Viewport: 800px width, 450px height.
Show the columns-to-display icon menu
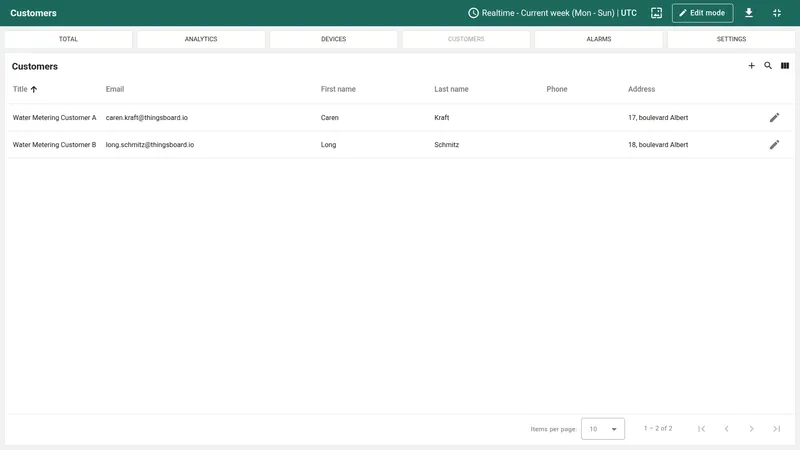(x=785, y=65)
